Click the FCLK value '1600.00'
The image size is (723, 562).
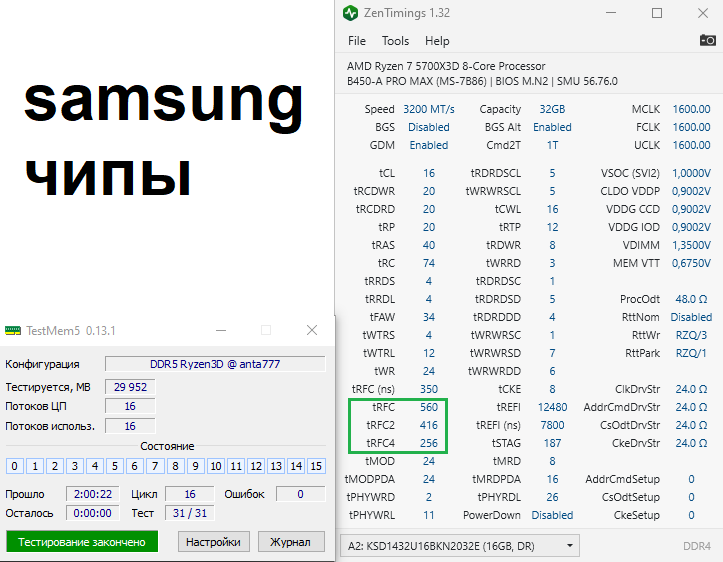(x=691, y=127)
